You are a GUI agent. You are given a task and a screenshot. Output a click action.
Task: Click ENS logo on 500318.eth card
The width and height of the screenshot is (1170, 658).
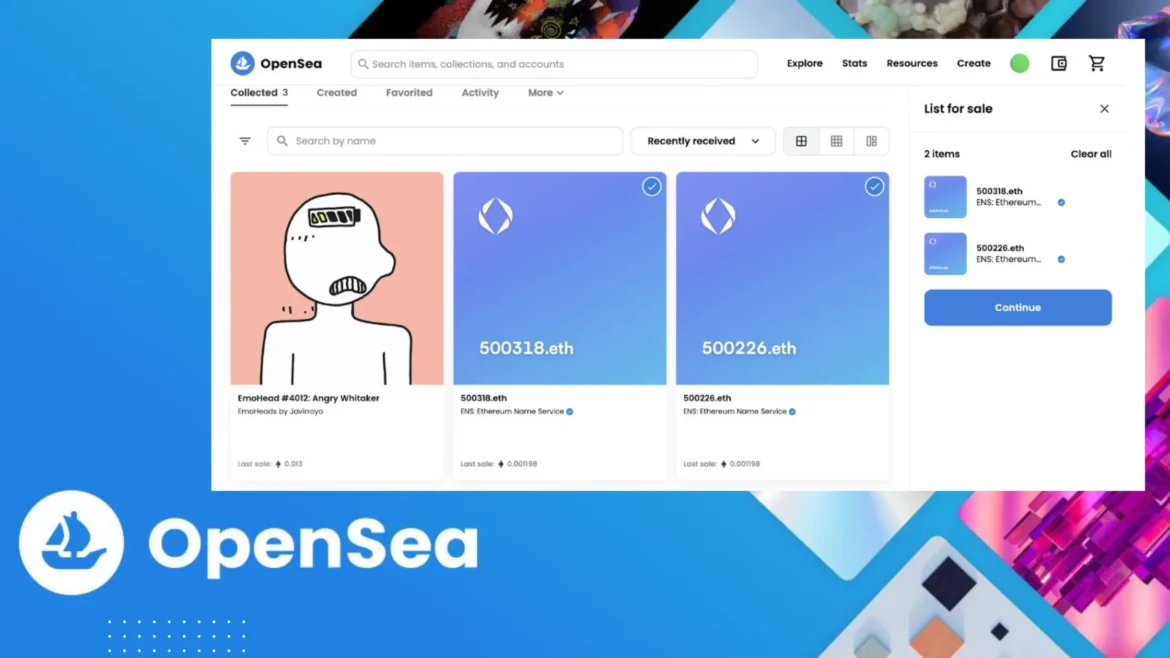tap(495, 216)
